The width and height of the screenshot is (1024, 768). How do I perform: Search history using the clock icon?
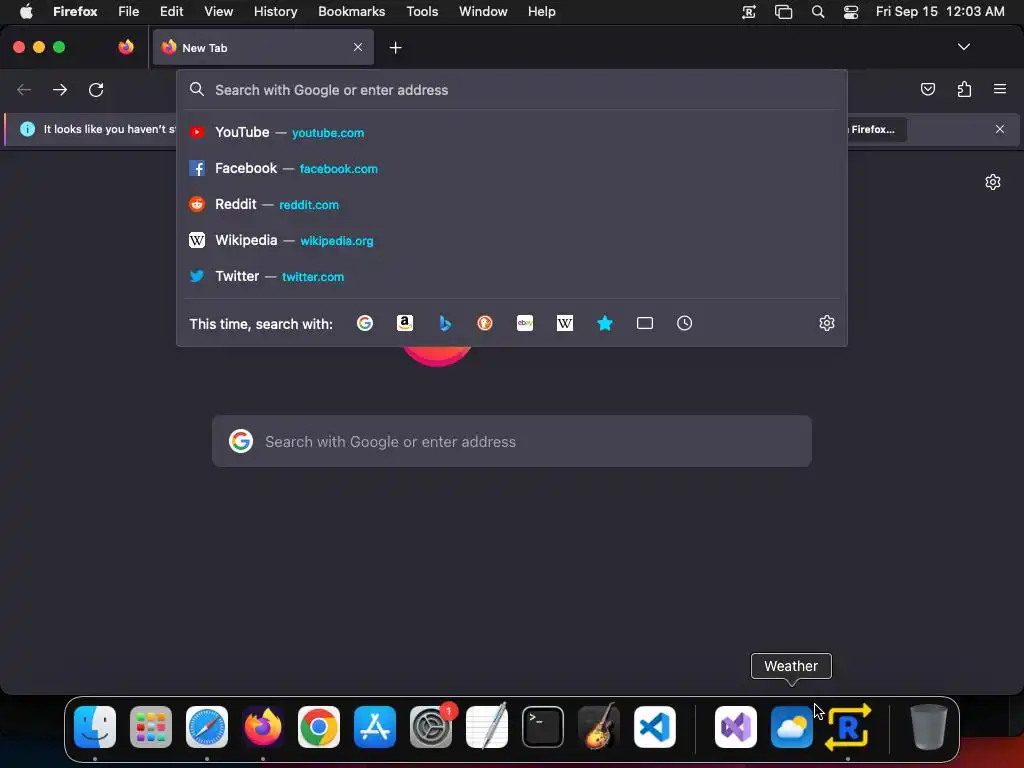pos(684,323)
